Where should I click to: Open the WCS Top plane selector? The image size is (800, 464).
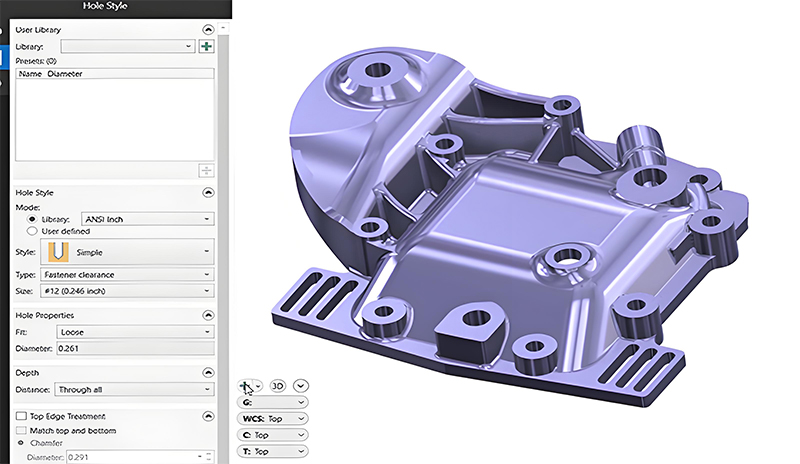273,418
